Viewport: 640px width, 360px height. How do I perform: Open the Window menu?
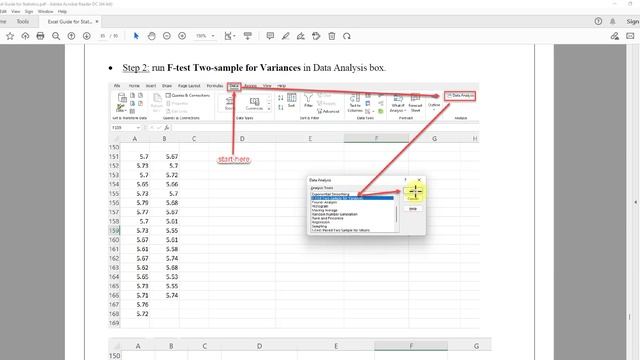click(45, 11)
